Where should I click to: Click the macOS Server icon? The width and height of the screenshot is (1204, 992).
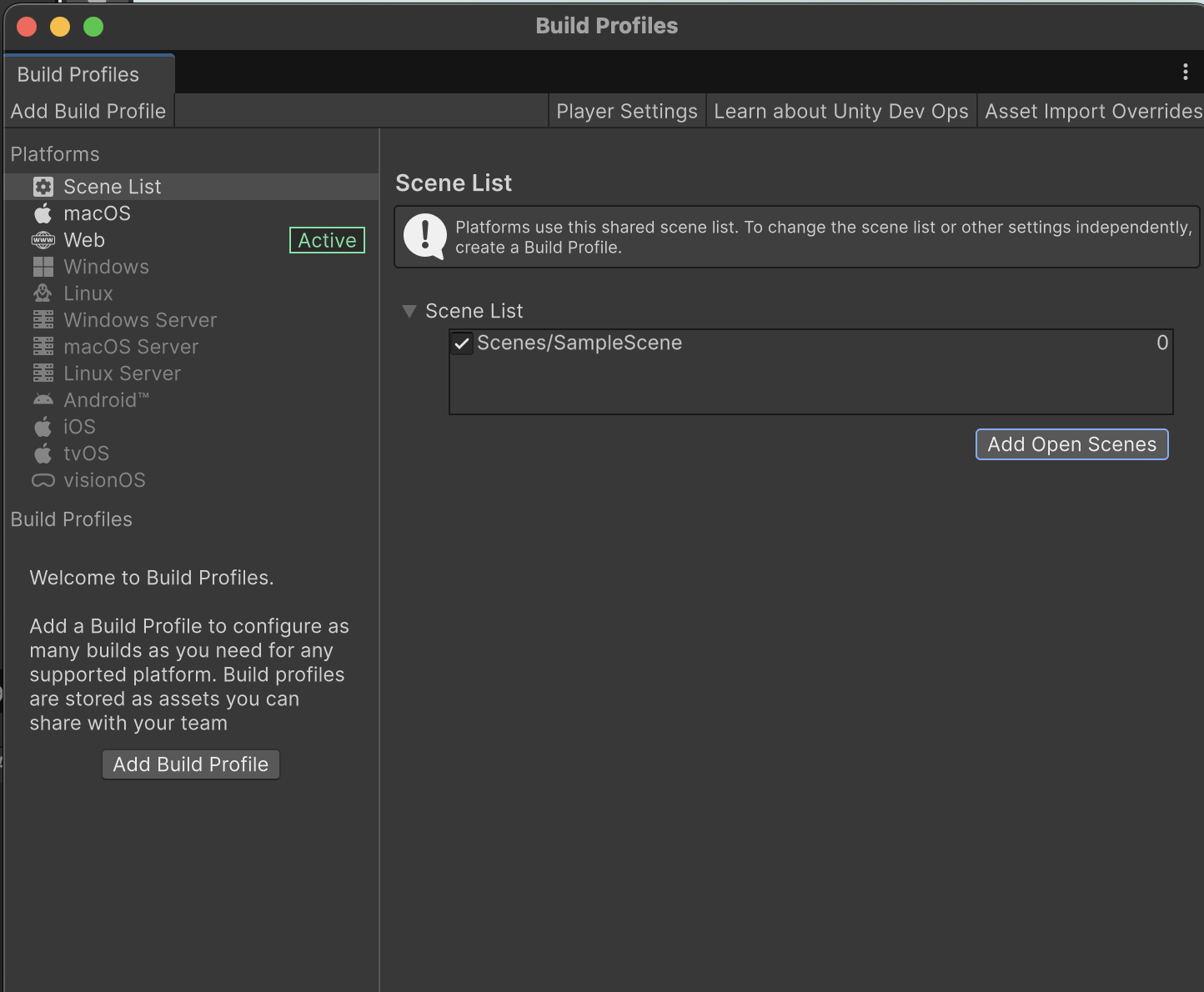click(x=43, y=347)
